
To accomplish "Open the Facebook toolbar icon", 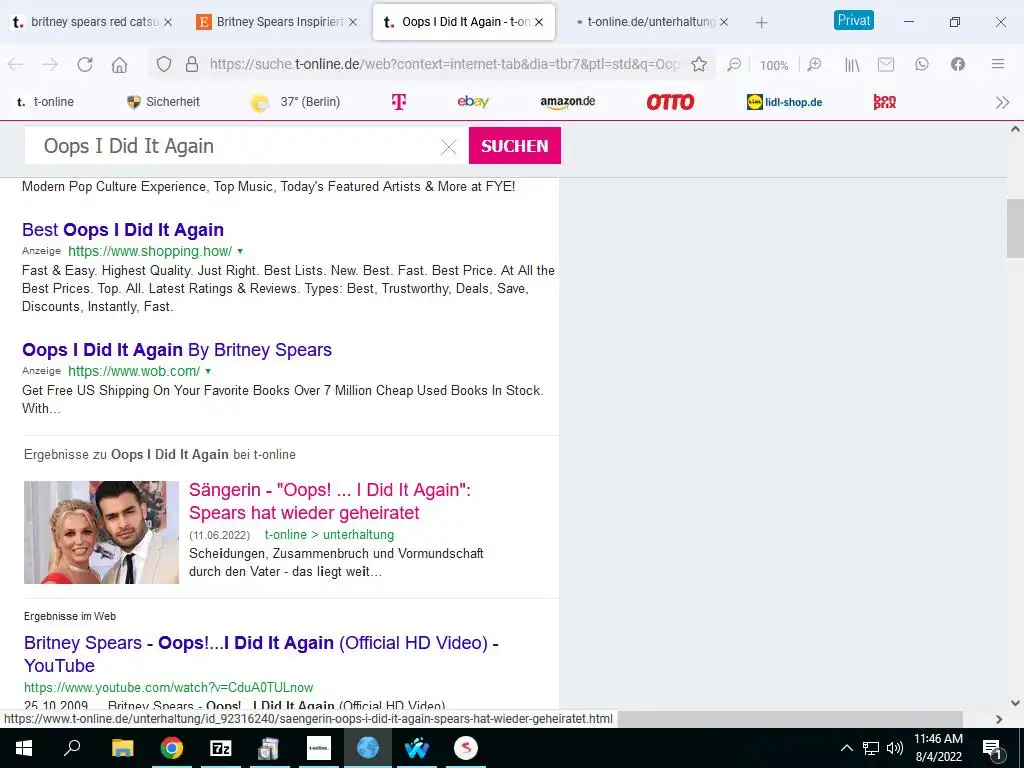I will pyautogui.click(x=957, y=64).
